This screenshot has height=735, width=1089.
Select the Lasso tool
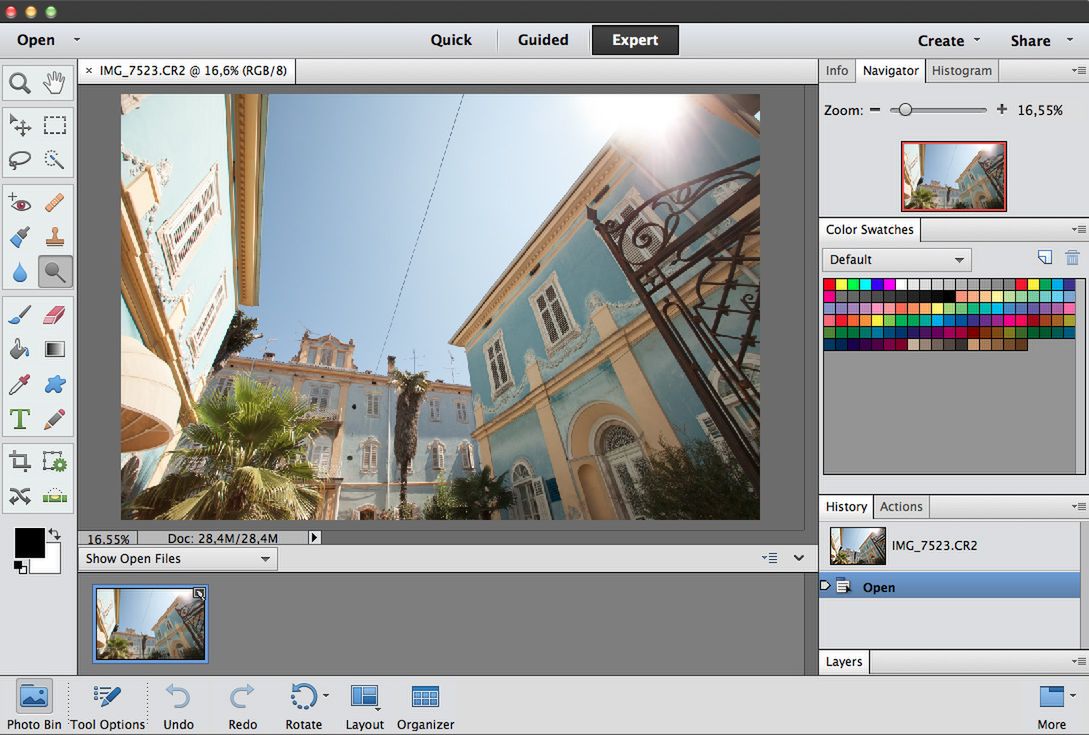tap(20, 159)
